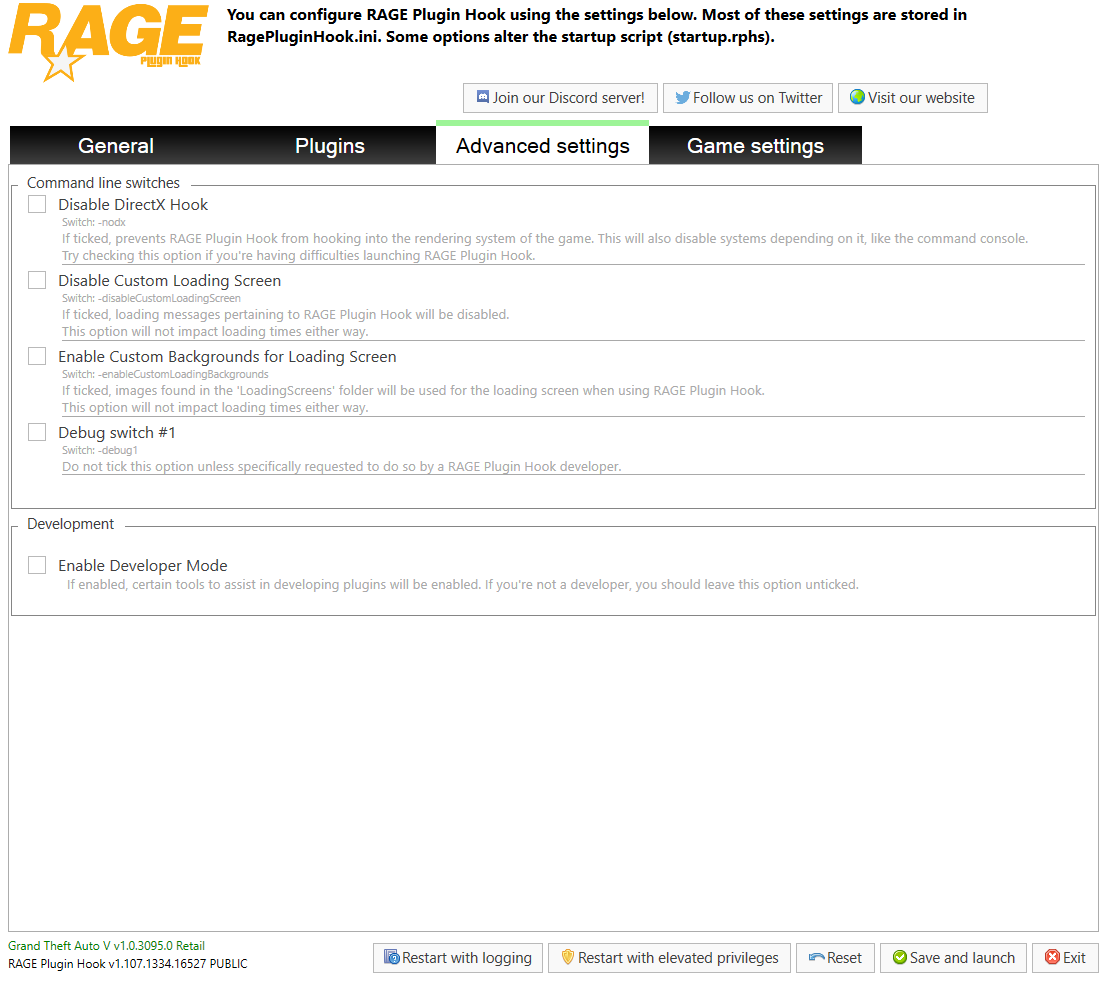Click the RAGE Plugin Hook logo
The image size is (1108, 982).
(108, 42)
